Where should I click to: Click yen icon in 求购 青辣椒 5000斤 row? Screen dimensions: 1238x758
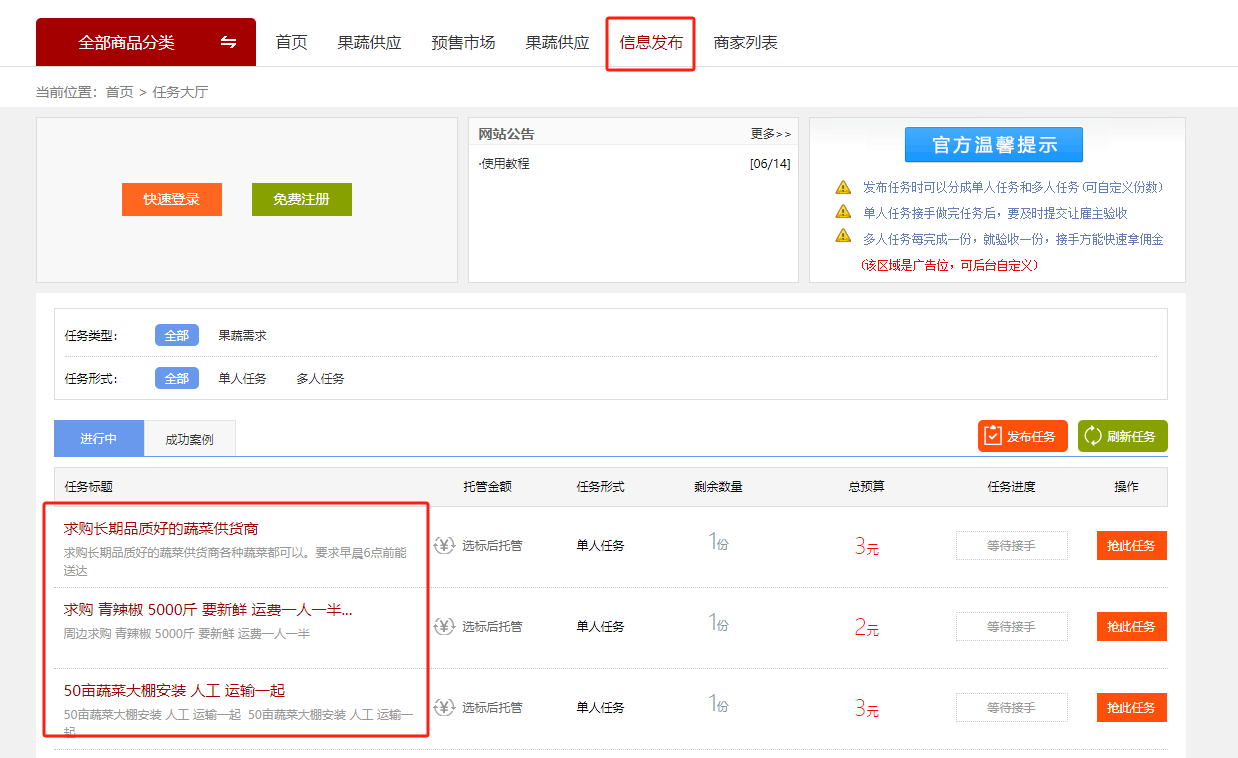[444, 626]
